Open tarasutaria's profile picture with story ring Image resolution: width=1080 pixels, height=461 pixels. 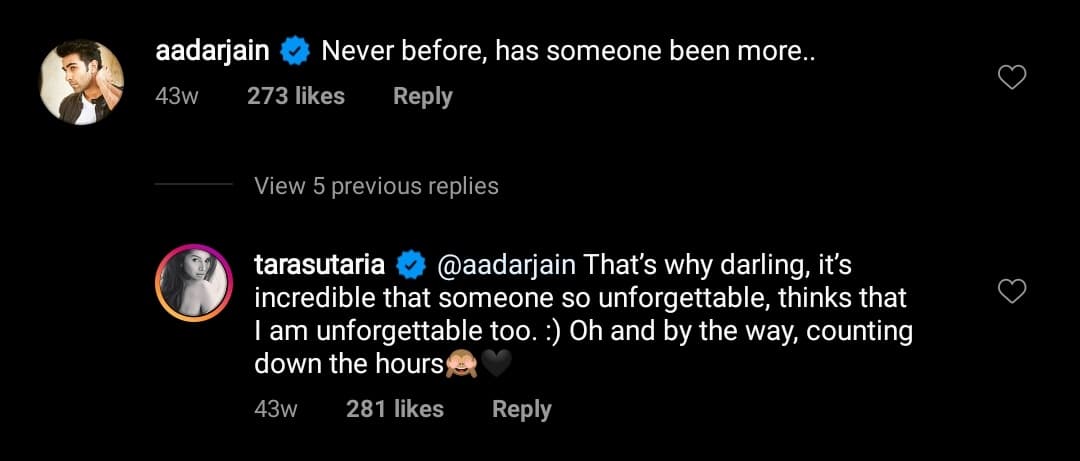194,282
